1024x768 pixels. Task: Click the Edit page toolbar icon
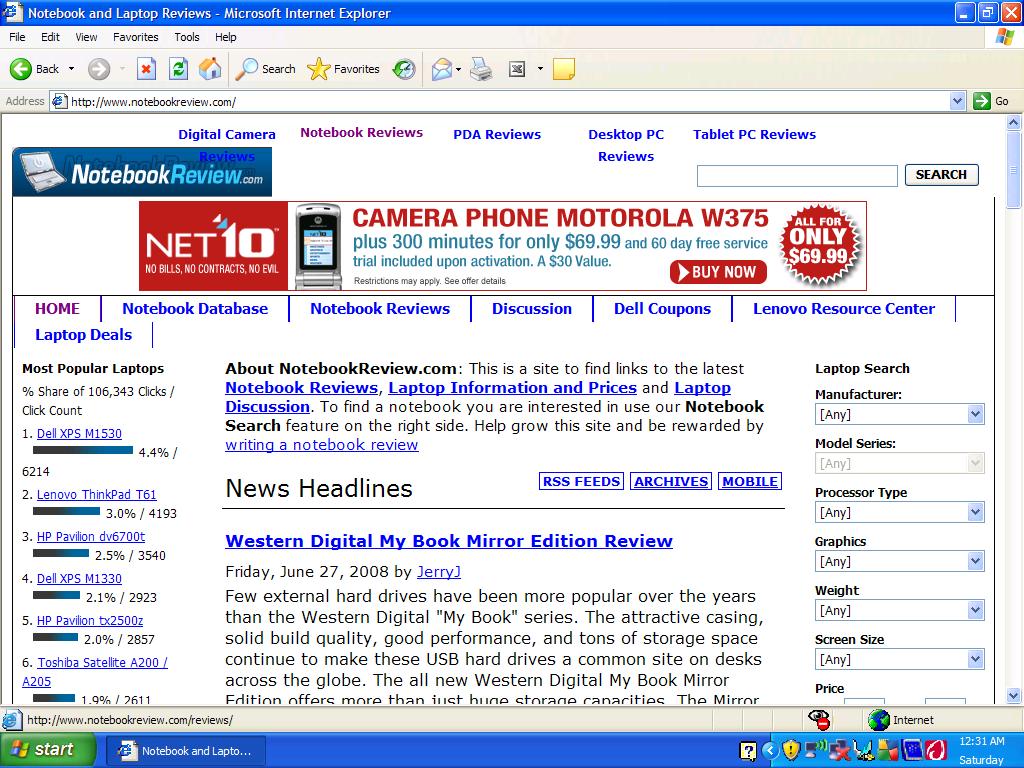point(517,69)
